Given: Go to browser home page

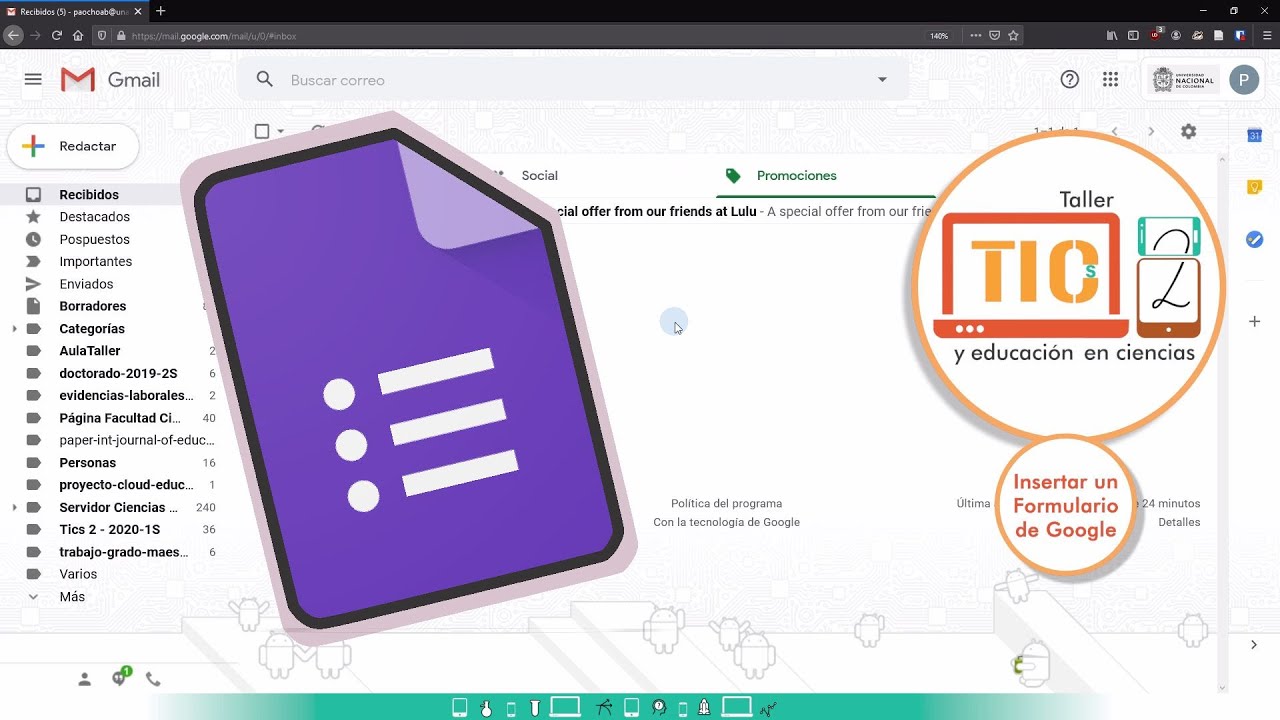Looking at the screenshot, I should (78, 35).
